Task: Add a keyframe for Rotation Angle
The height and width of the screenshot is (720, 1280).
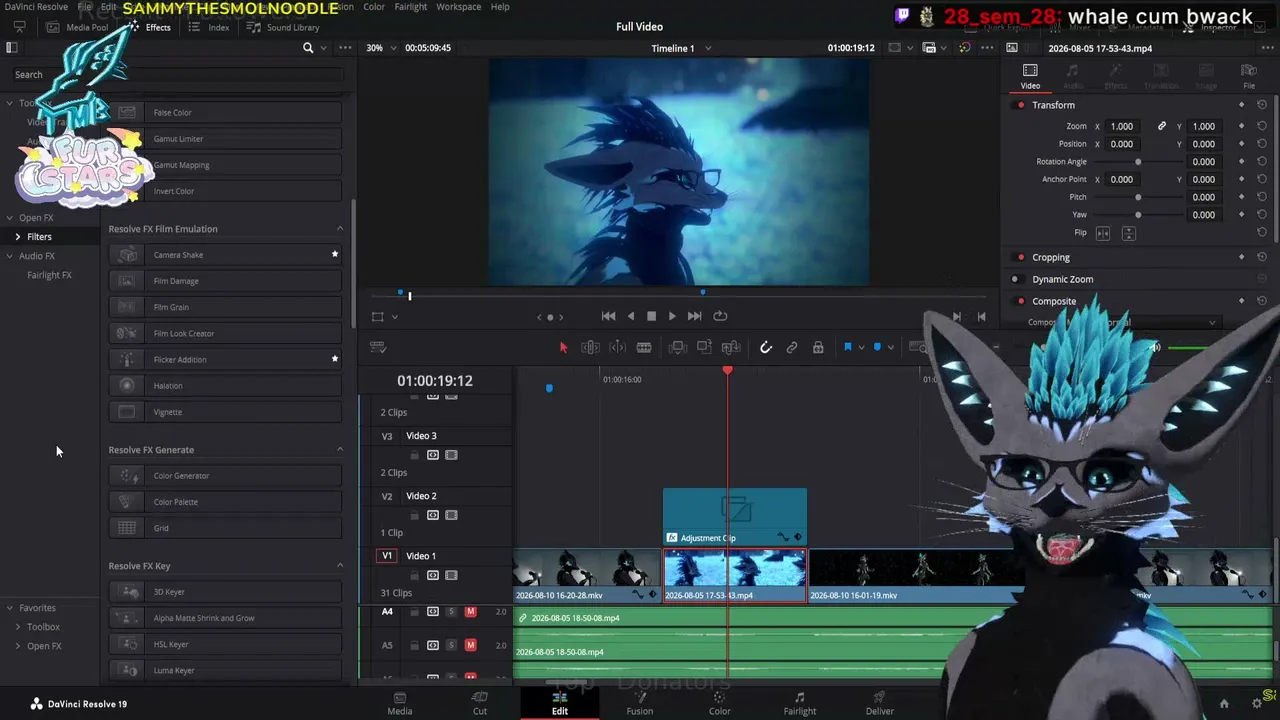Action: coord(1241,162)
